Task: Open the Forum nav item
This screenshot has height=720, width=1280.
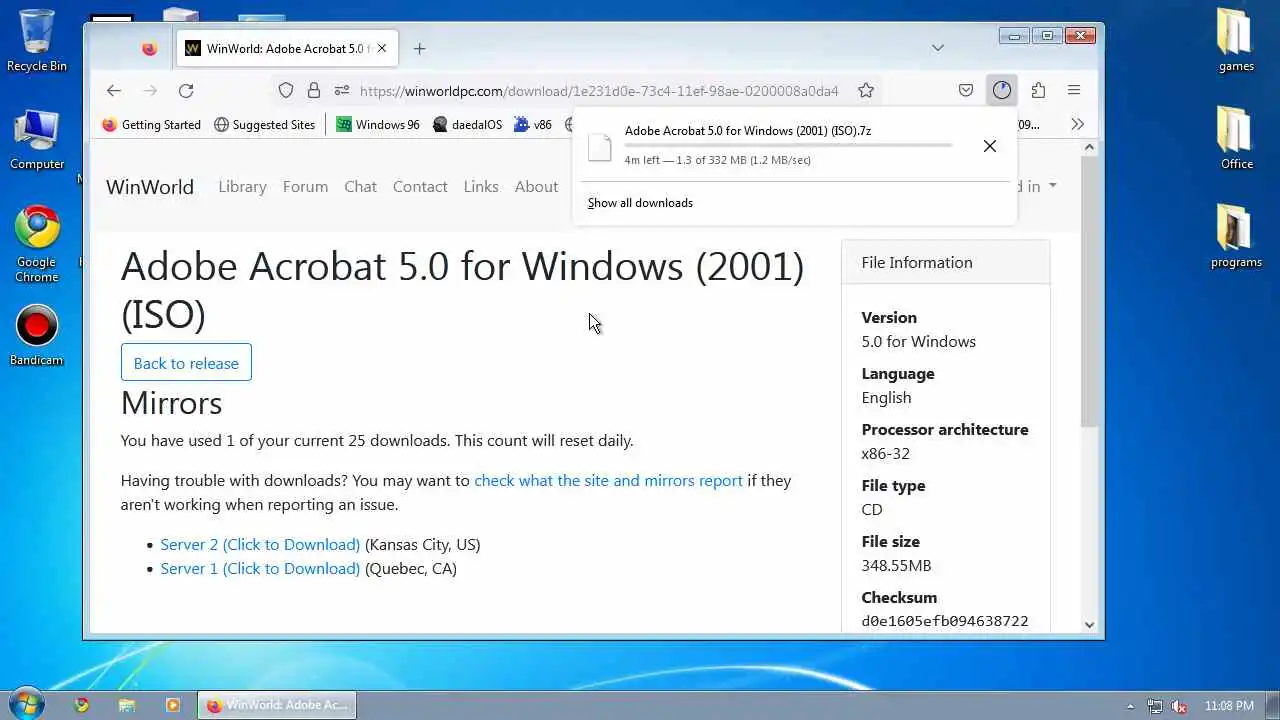Action: point(305,187)
